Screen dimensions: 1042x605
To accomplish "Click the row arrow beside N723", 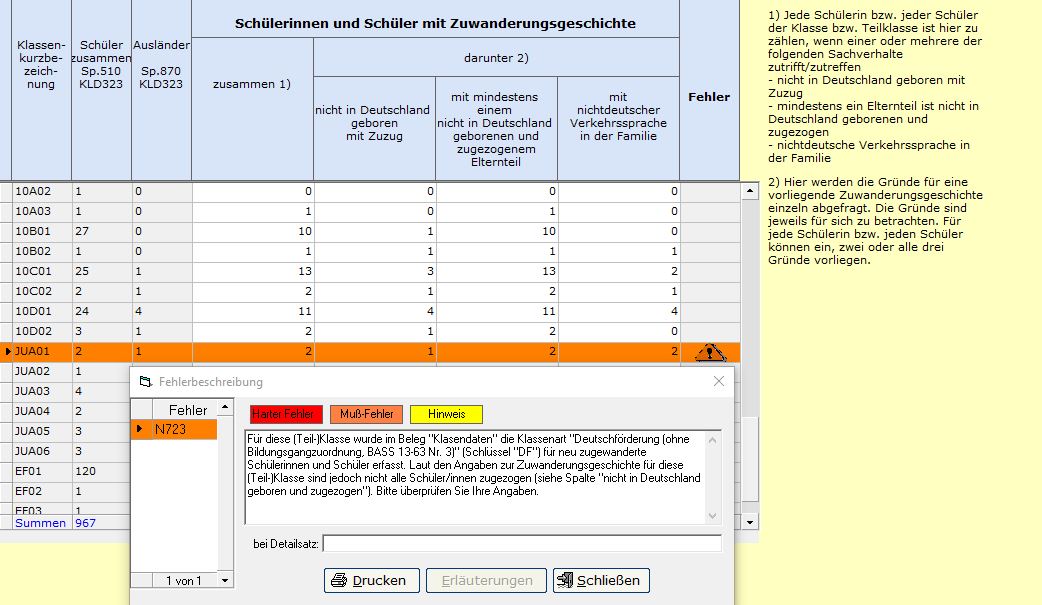I will (140, 429).
